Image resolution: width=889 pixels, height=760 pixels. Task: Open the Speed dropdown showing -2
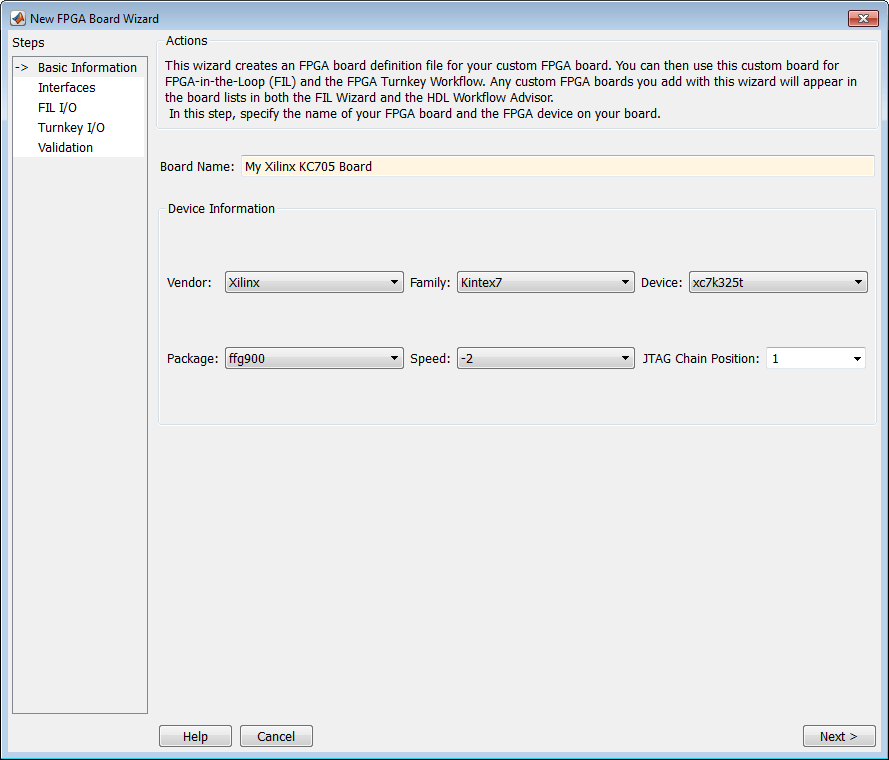point(545,358)
